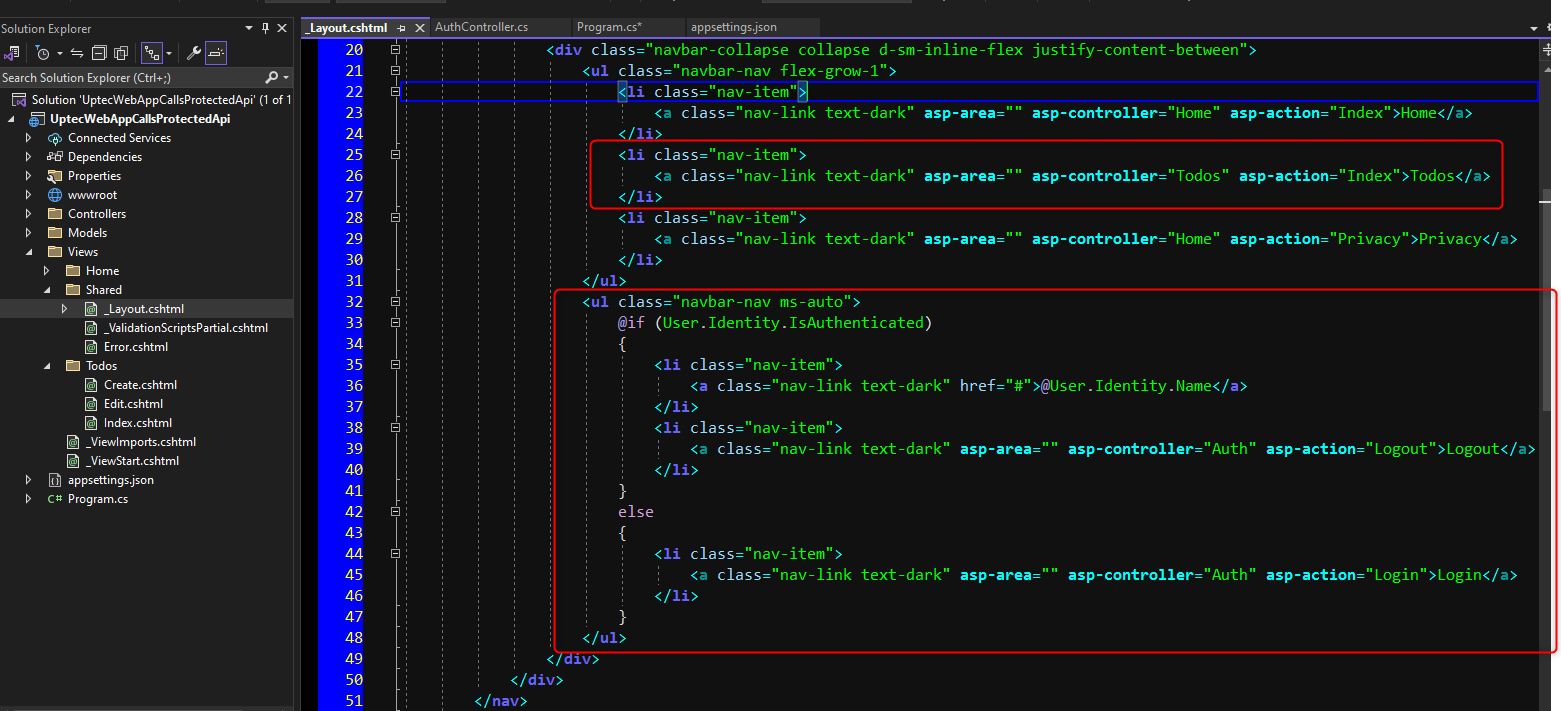
Task: Expand the Controllers folder
Action: 29,214
